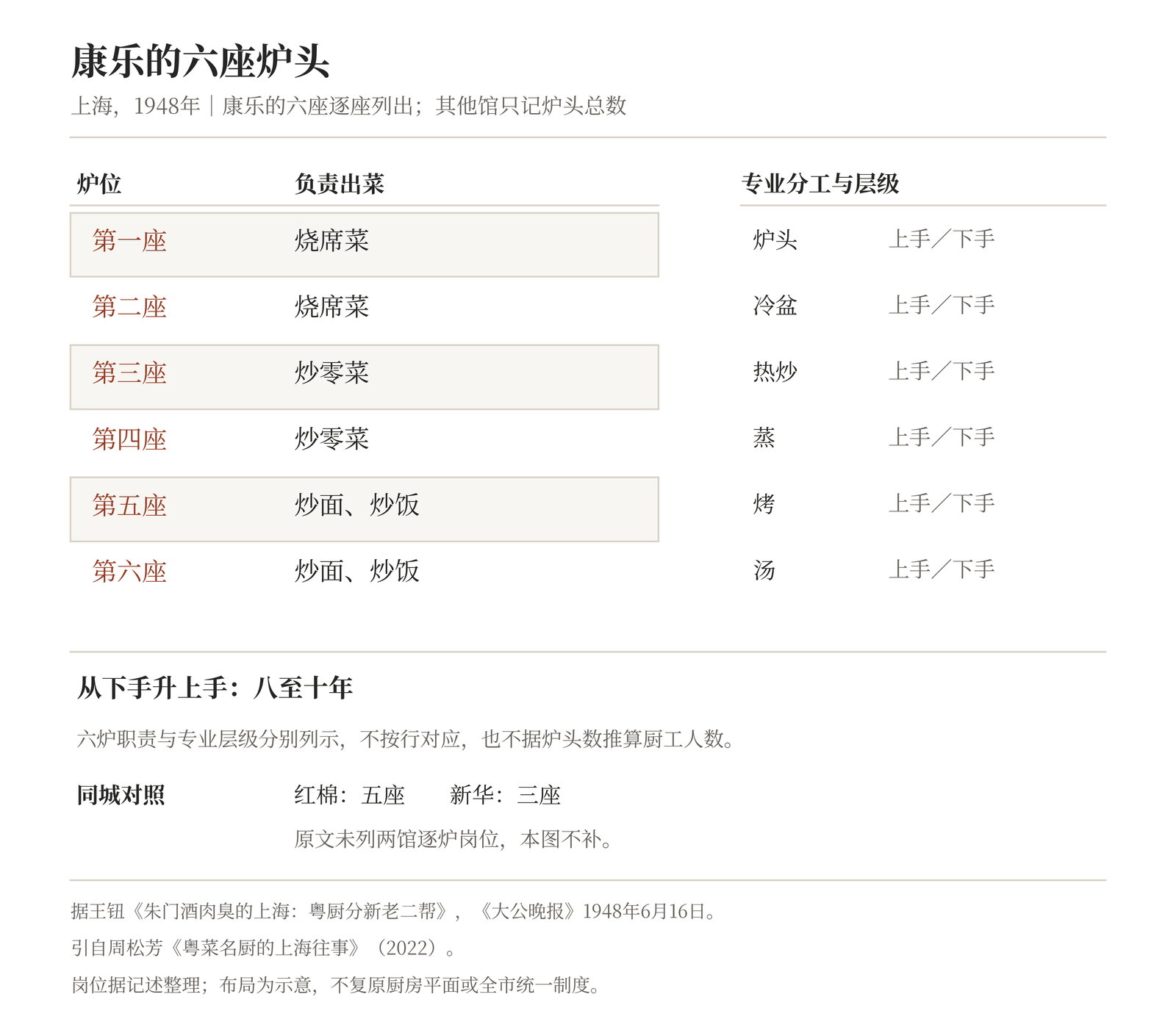Image resolution: width=1176 pixels, height=1033 pixels.
Task: Click the heading 从下手升上手：八至十年
Action: [x=215, y=688]
